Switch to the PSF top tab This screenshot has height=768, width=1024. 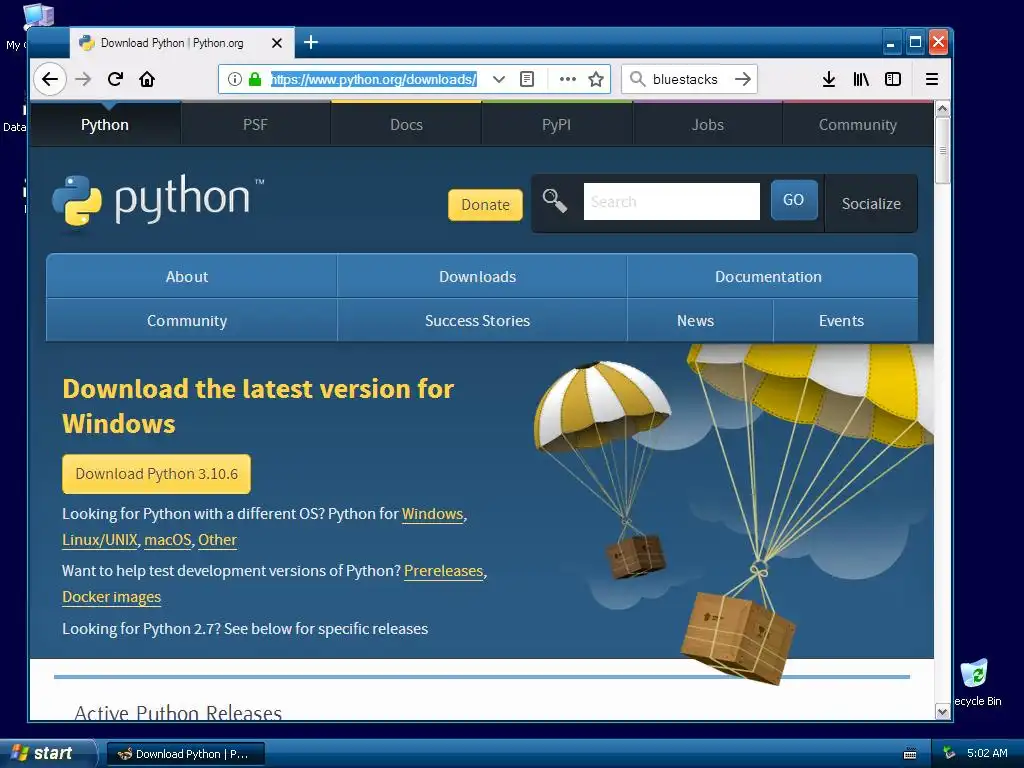(x=255, y=125)
